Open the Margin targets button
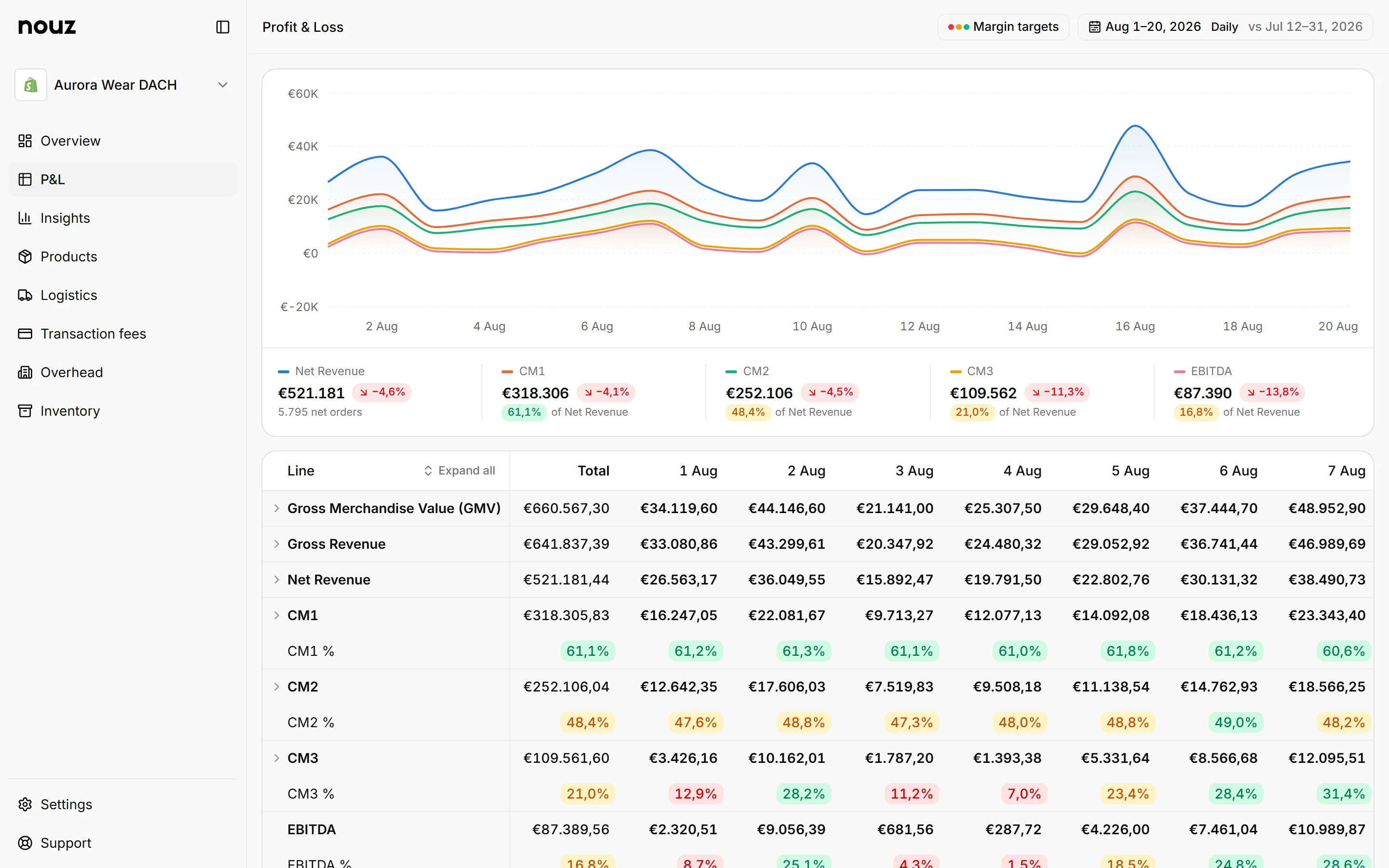Viewport: 1389px width, 868px height. tap(1003, 27)
